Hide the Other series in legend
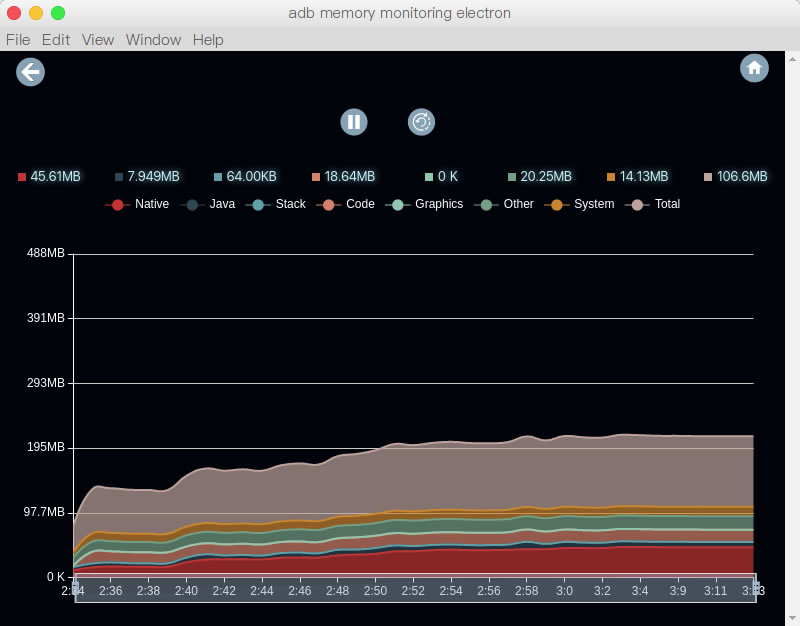The image size is (800, 626). [507, 204]
